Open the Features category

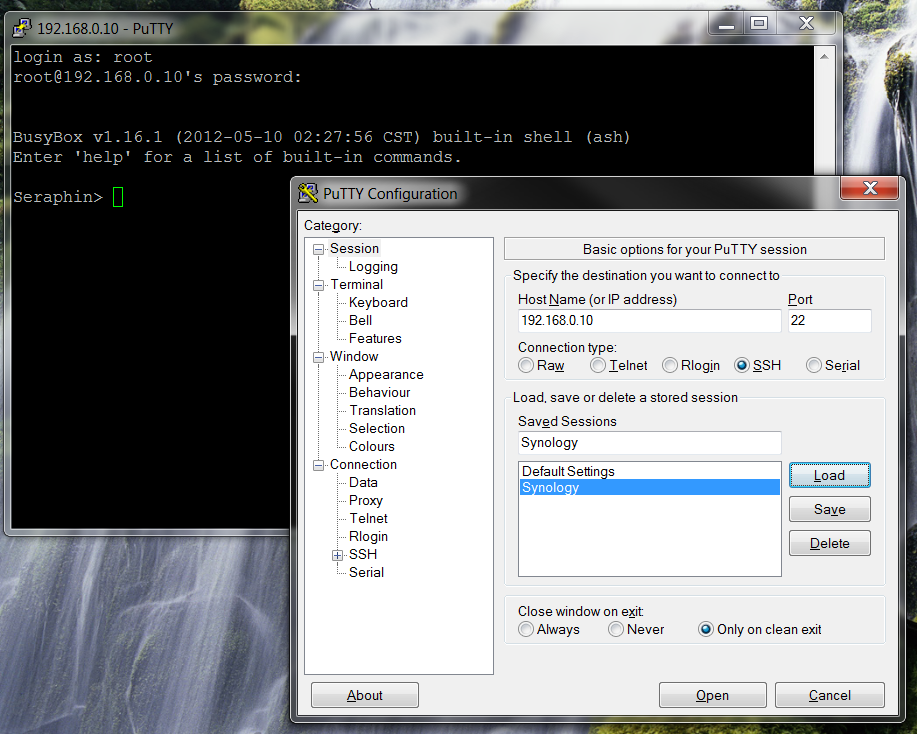(x=375, y=339)
